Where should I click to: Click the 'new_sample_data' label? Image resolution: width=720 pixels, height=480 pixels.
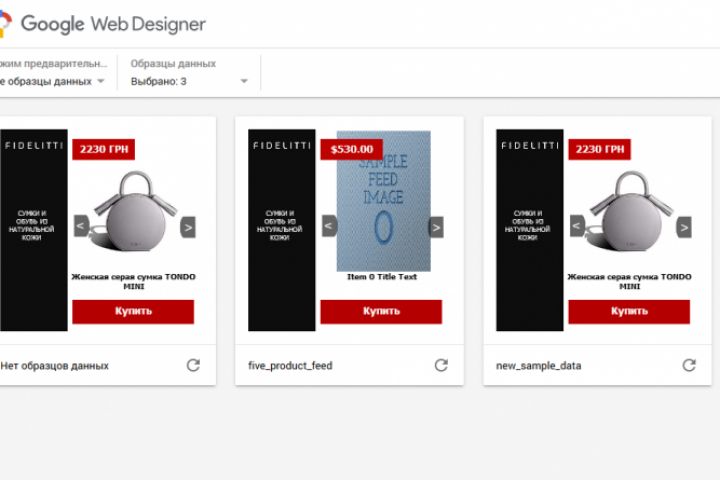coord(539,366)
